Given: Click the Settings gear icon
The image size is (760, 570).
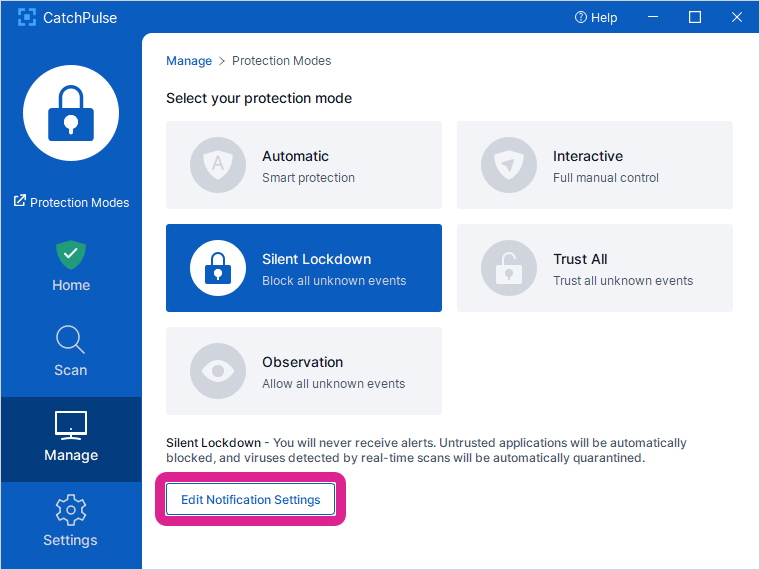Looking at the screenshot, I should coord(71,510).
